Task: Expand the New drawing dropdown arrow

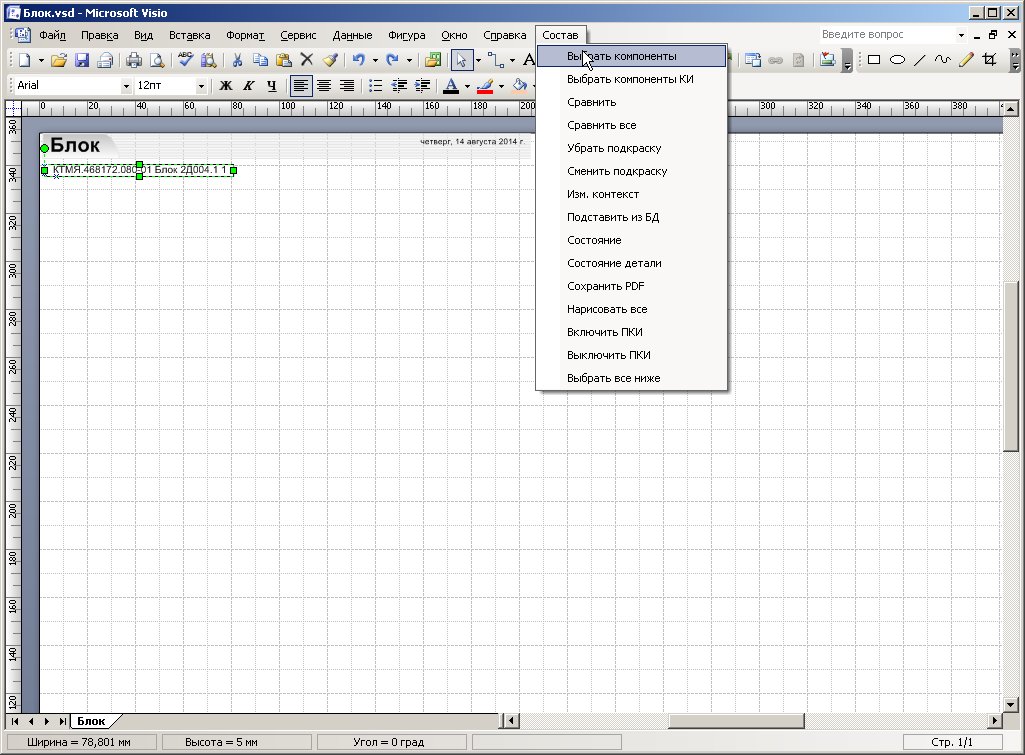Action: pos(41,60)
